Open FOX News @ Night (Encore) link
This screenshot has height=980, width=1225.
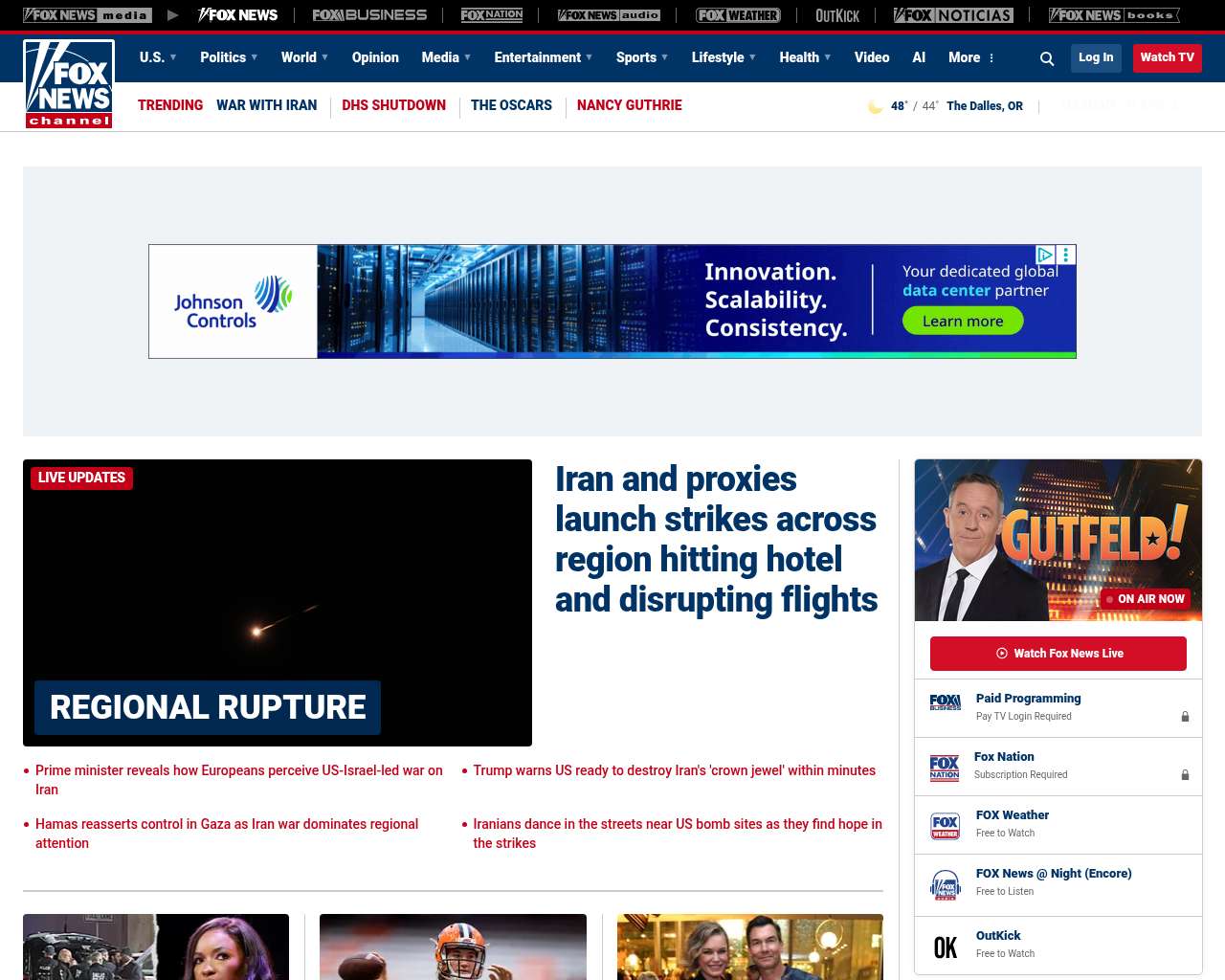click(x=1054, y=874)
